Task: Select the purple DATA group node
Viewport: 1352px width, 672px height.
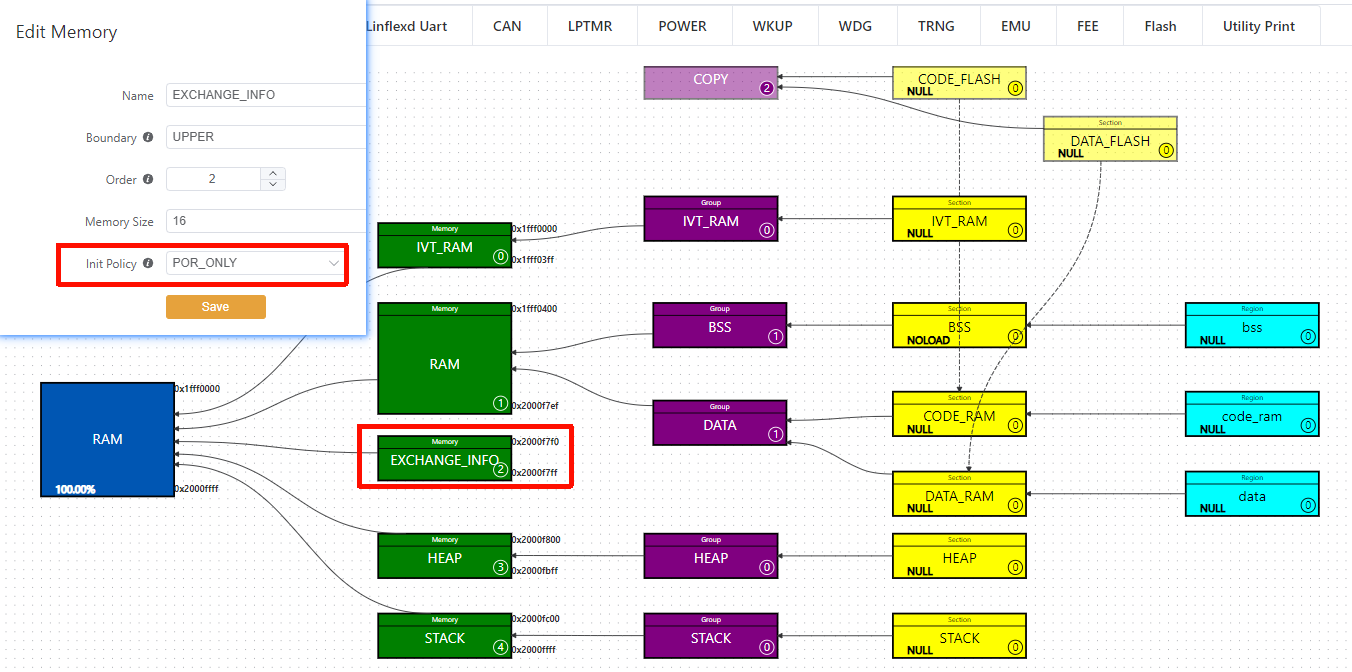Action: click(719, 424)
